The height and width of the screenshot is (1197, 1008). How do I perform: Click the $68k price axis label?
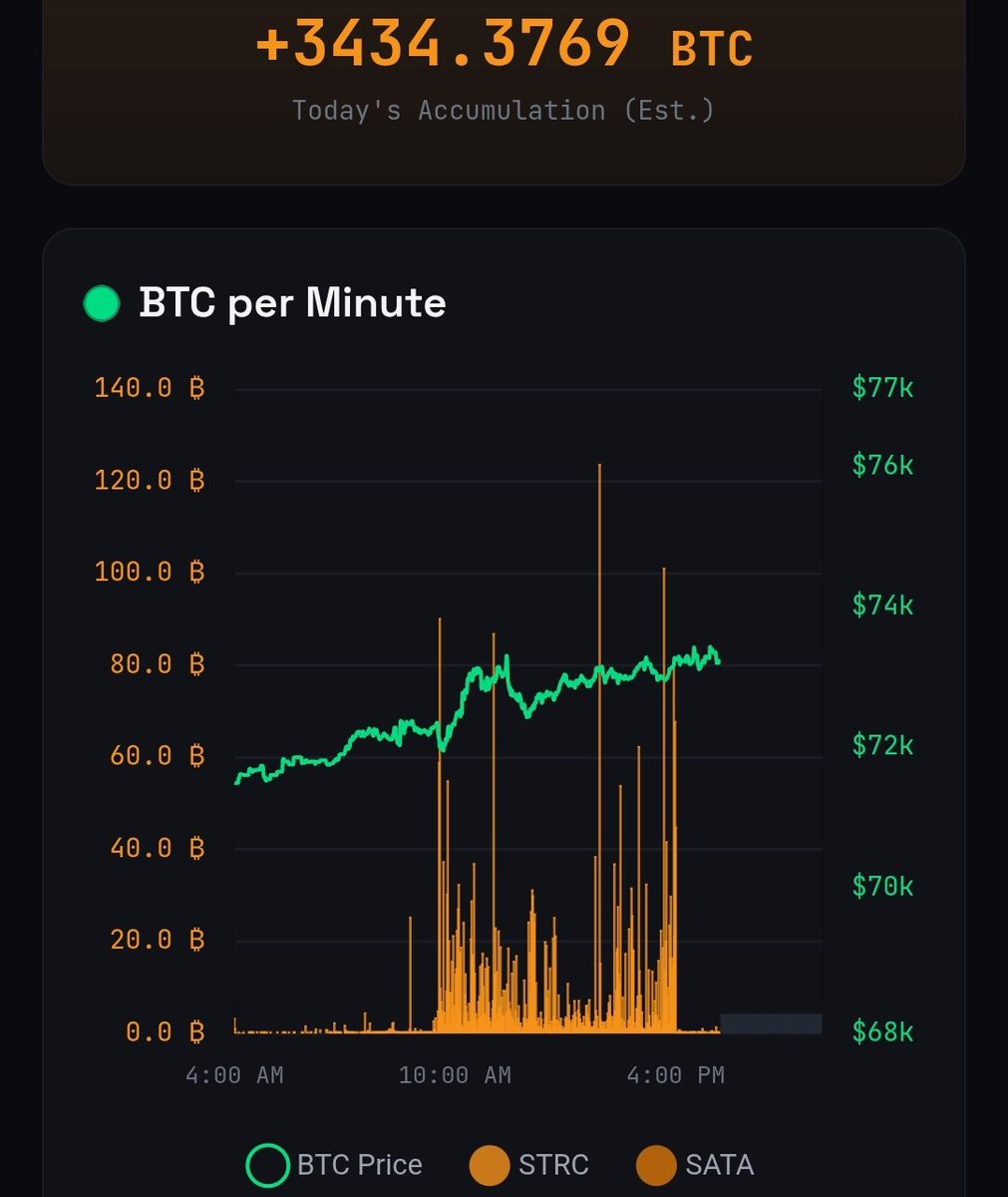[x=882, y=1031]
